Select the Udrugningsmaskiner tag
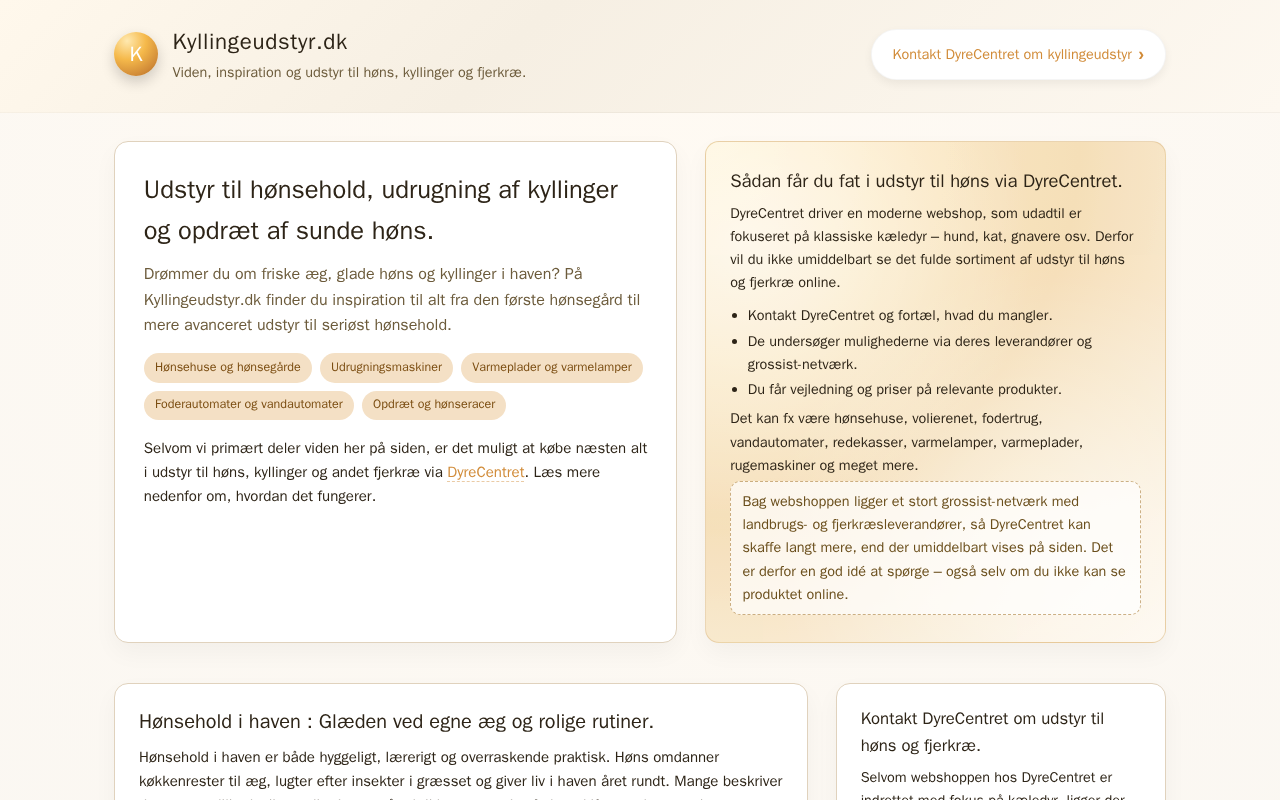This screenshot has width=1280, height=800. pyautogui.click(x=386, y=368)
